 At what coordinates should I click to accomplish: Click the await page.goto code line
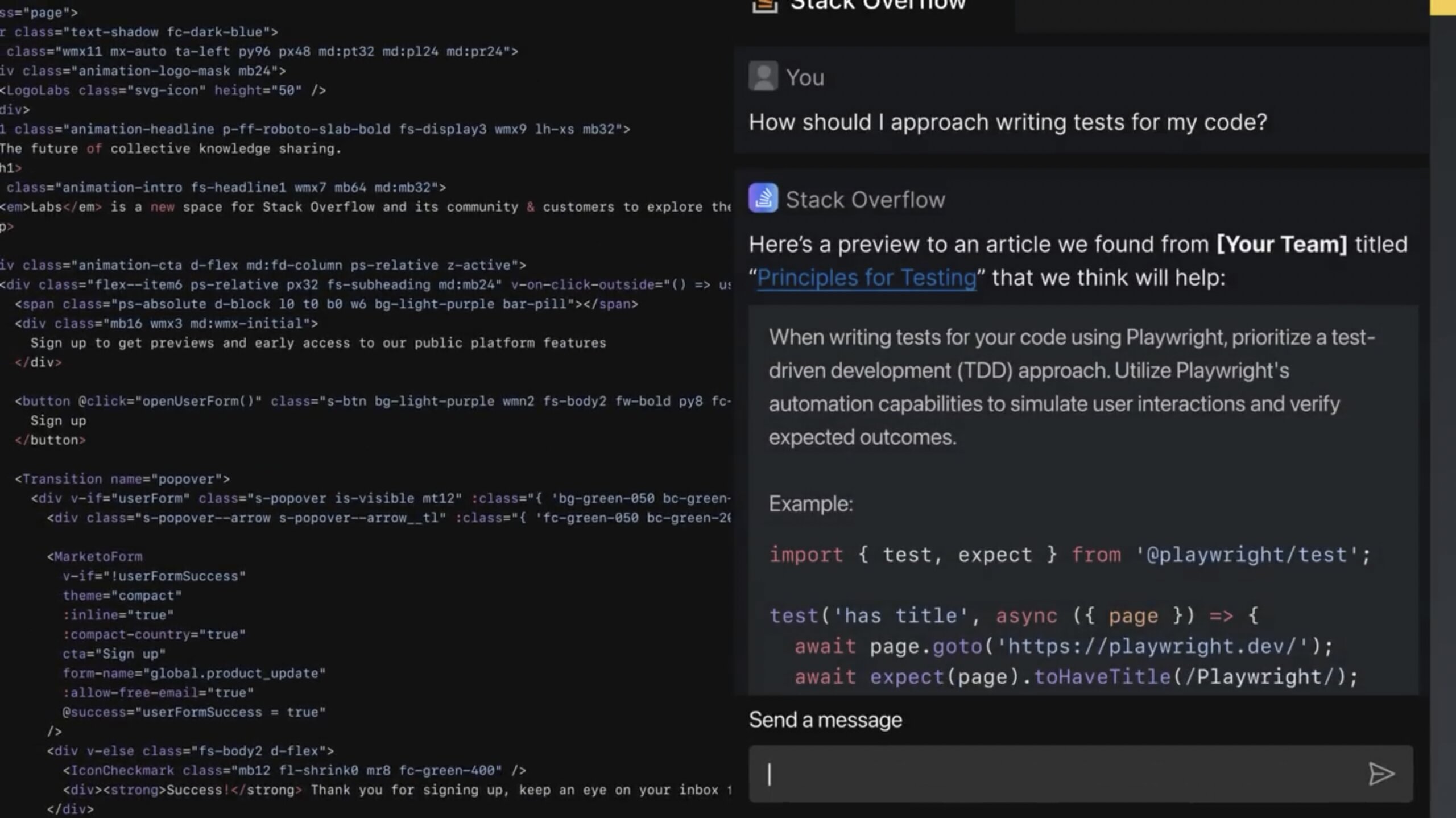(1064, 646)
